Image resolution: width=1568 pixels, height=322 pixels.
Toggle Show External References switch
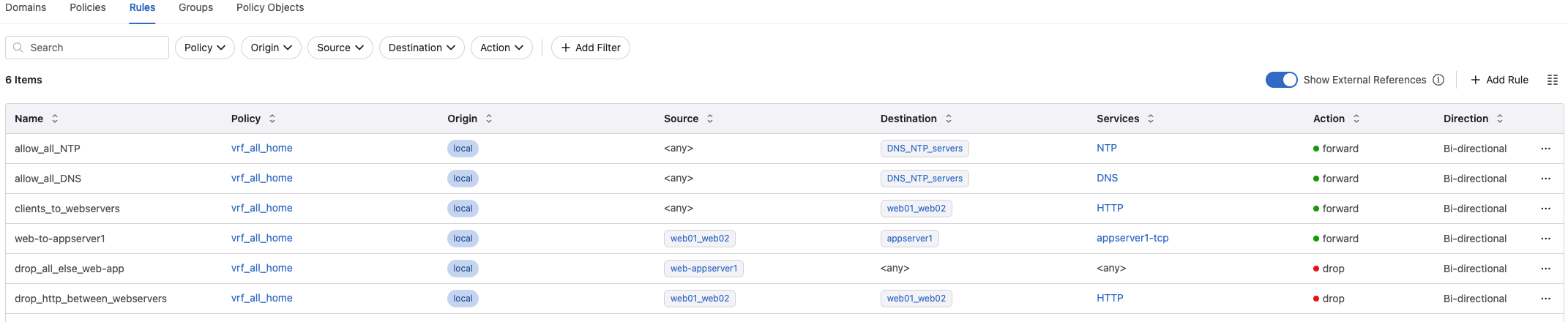(x=1281, y=80)
